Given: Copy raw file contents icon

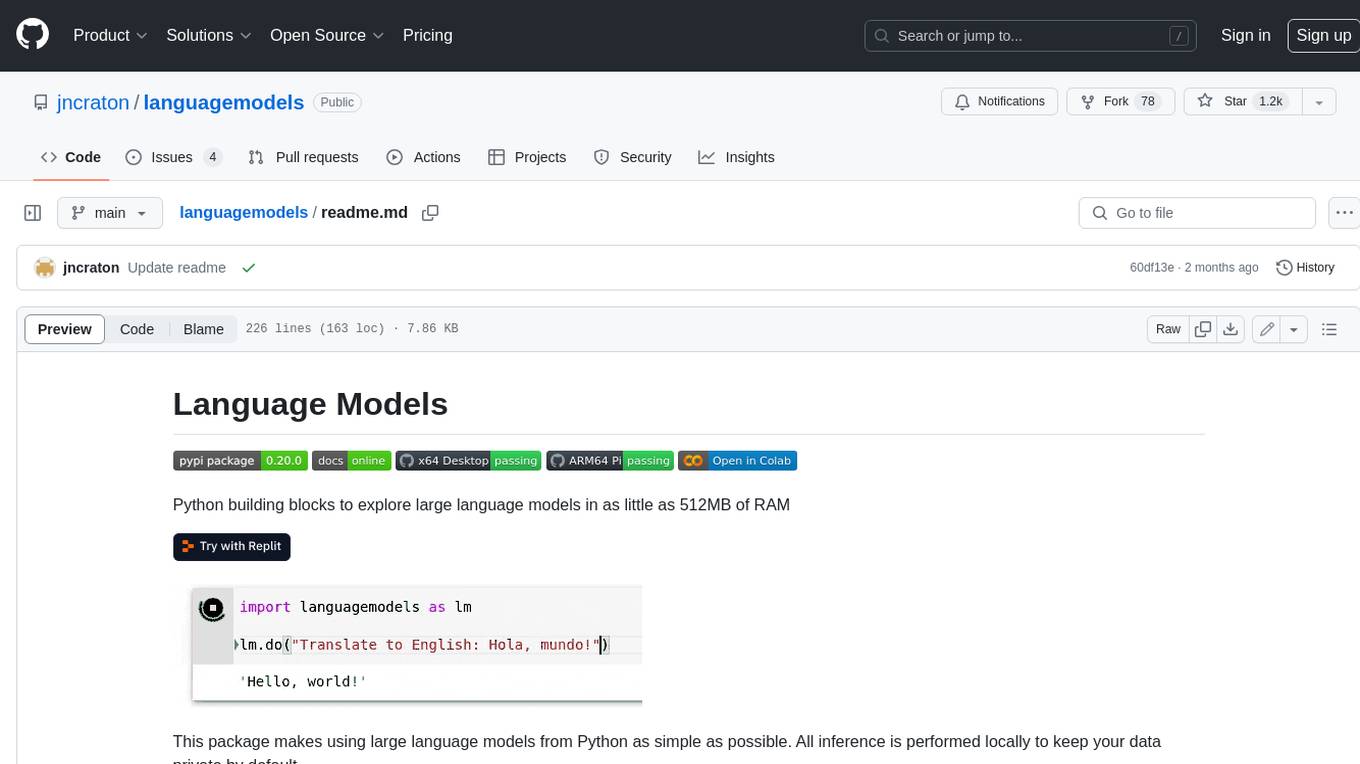Looking at the screenshot, I should (1203, 329).
